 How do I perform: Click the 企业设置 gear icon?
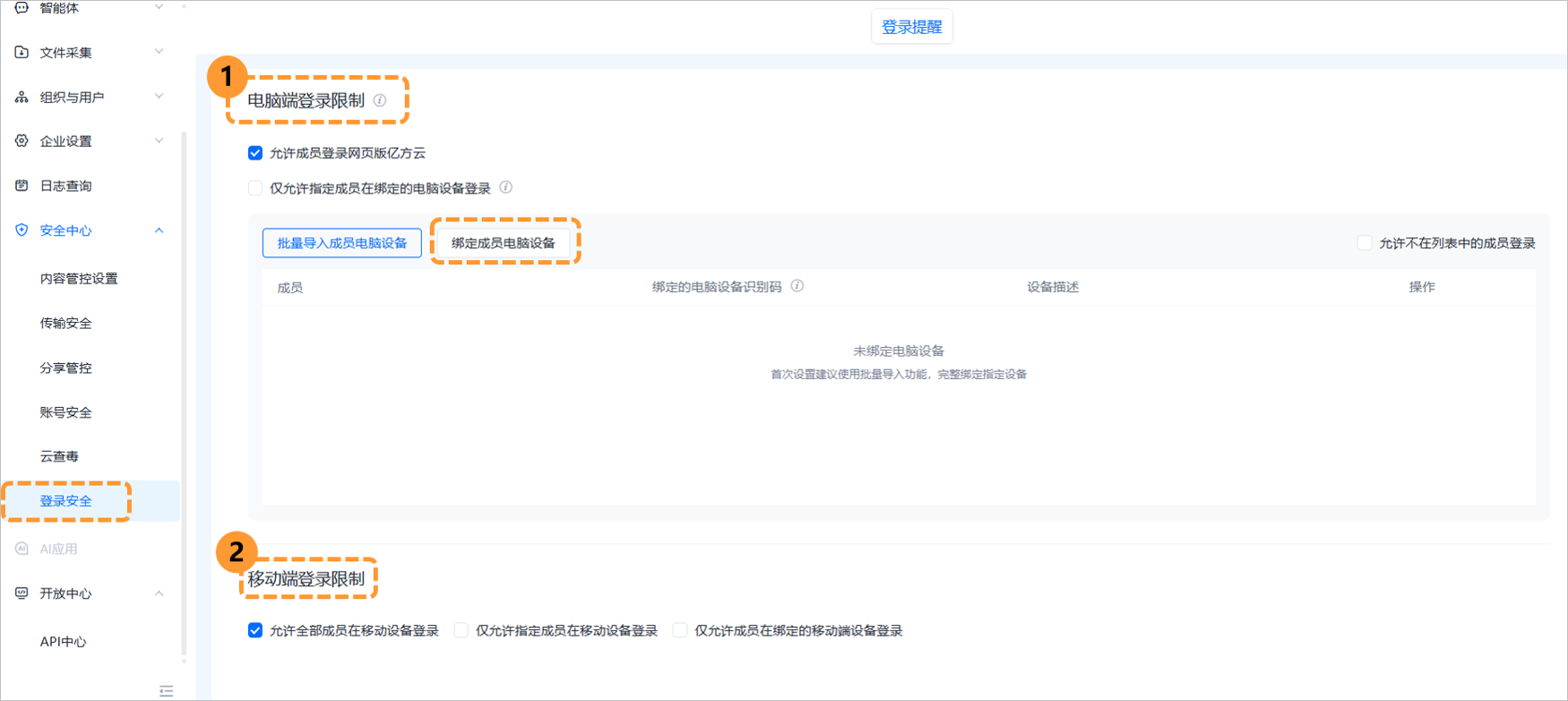(x=22, y=141)
